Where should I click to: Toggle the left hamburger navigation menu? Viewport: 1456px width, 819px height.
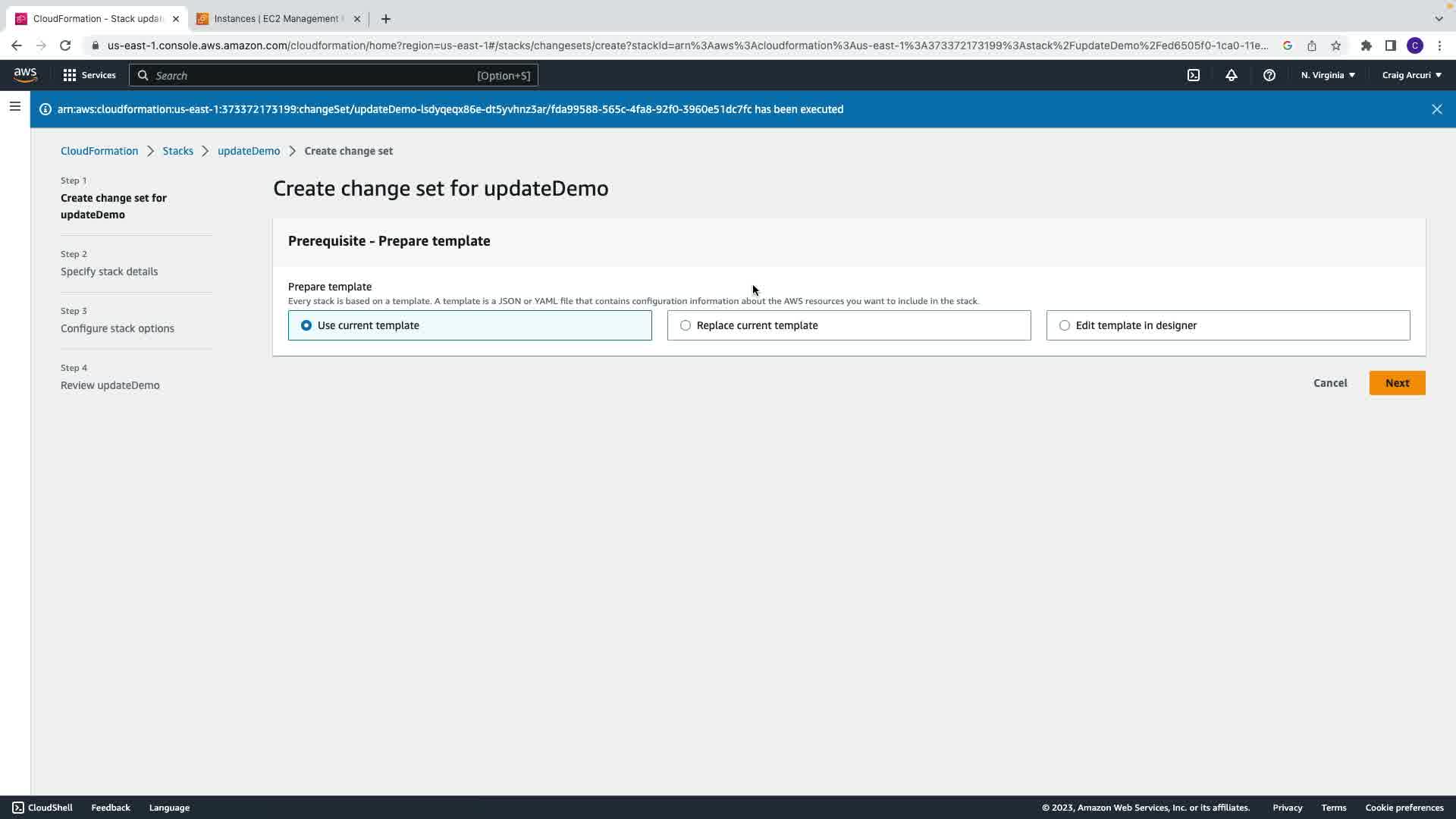[14, 107]
